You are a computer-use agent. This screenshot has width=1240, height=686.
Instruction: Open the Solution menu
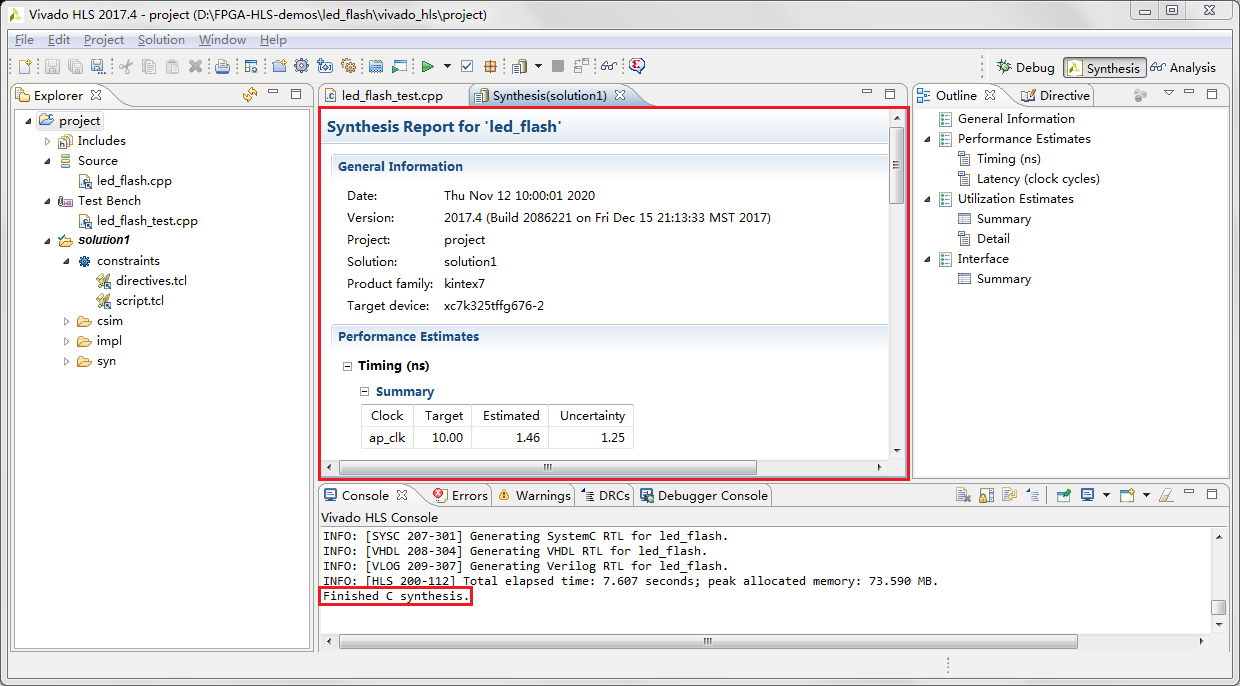point(161,40)
